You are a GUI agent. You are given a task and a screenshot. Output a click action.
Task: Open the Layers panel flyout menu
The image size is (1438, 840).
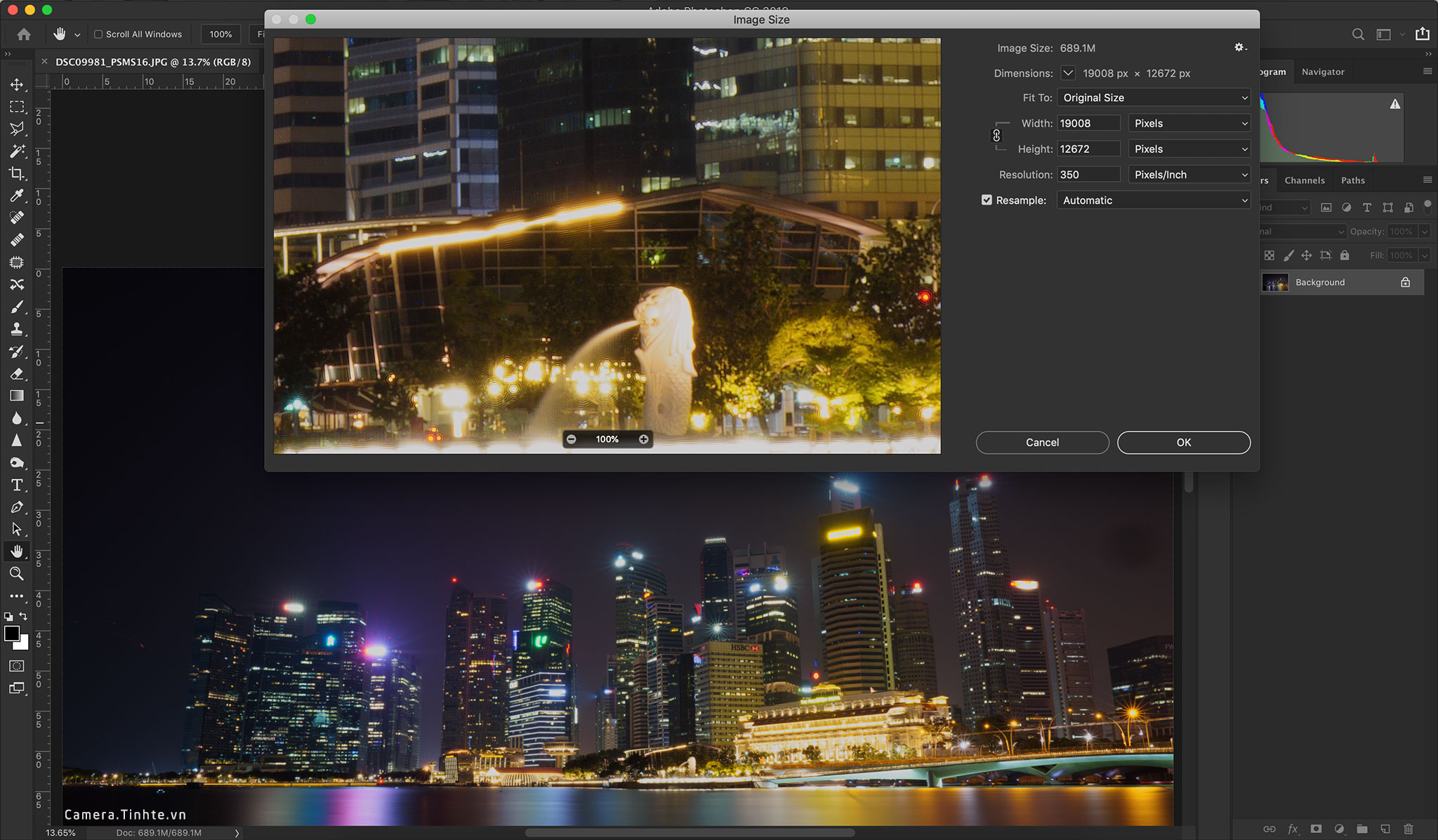coord(1427,180)
